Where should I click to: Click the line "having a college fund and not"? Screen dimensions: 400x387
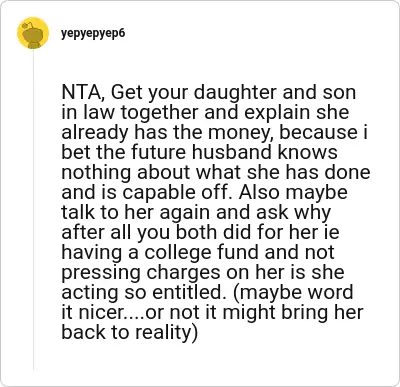(x=198, y=252)
